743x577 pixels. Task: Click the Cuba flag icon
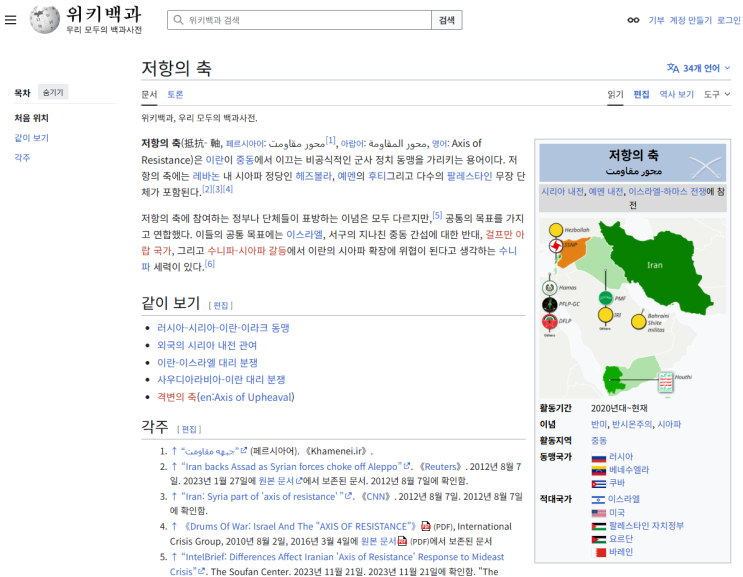click(x=599, y=484)
